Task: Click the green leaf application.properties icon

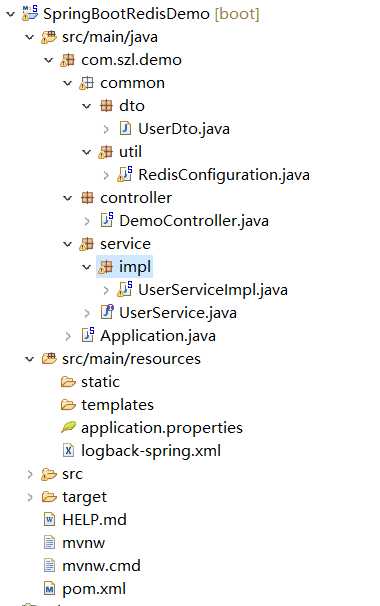Action: 68,427
